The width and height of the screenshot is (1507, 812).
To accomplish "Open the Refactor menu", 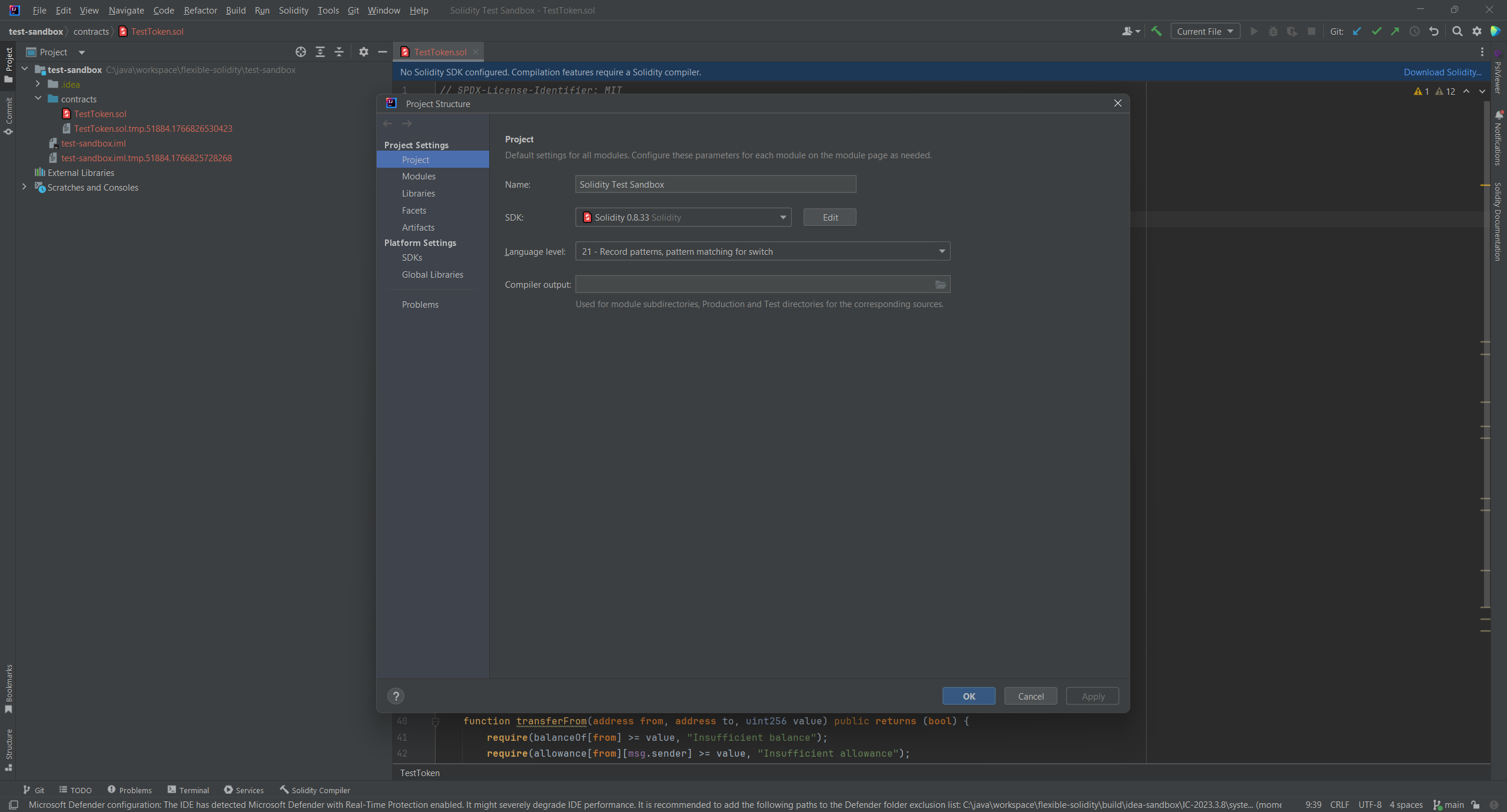I will [200, 10].
